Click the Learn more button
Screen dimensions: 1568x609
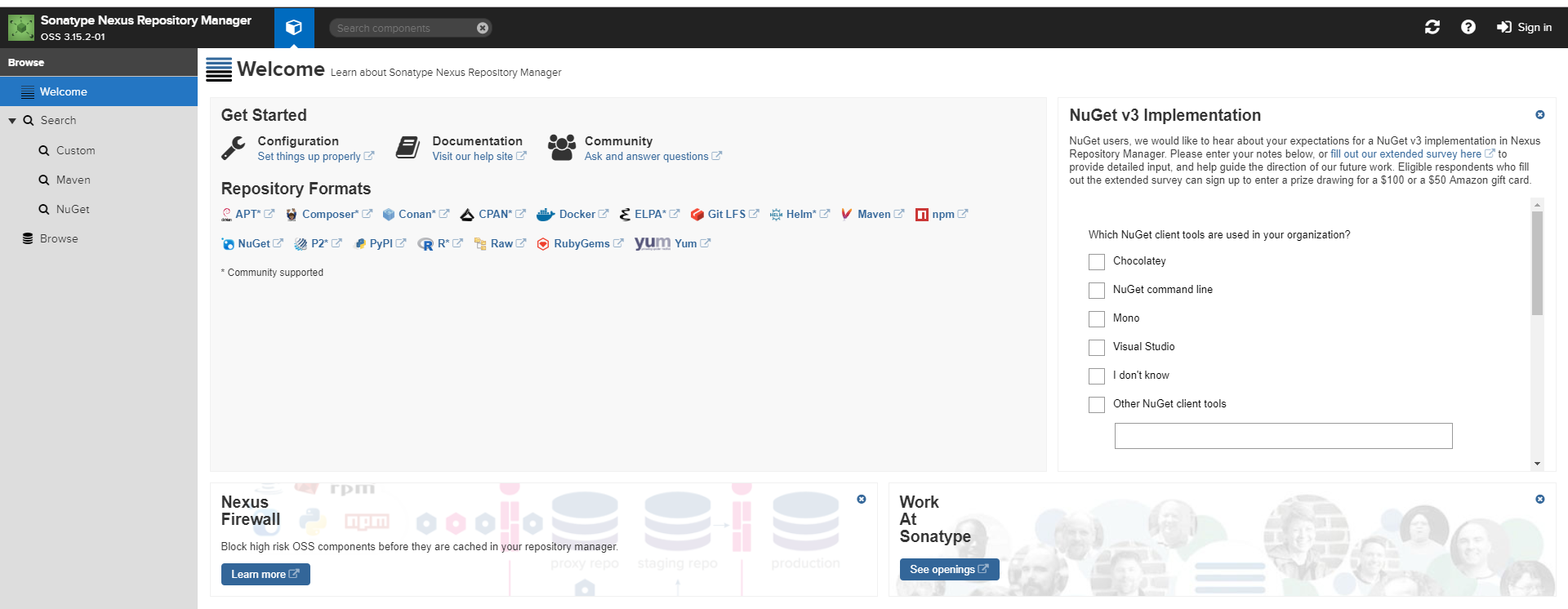point(265,574)
